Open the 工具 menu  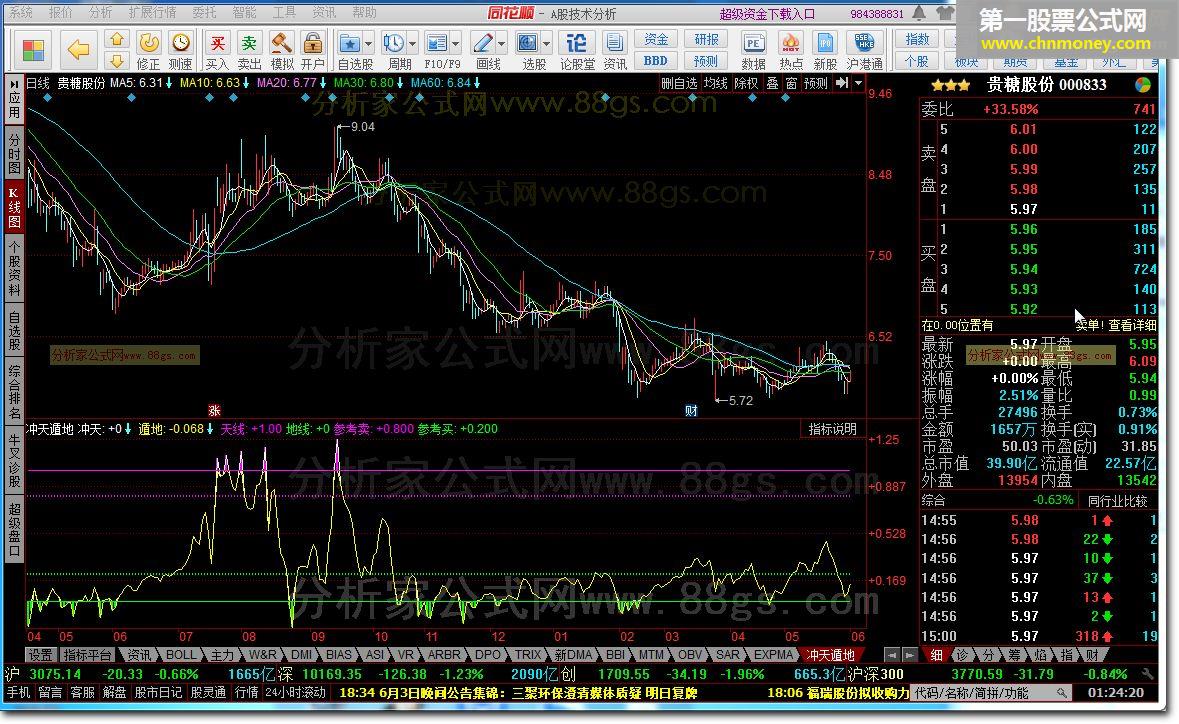pos(284,12)
